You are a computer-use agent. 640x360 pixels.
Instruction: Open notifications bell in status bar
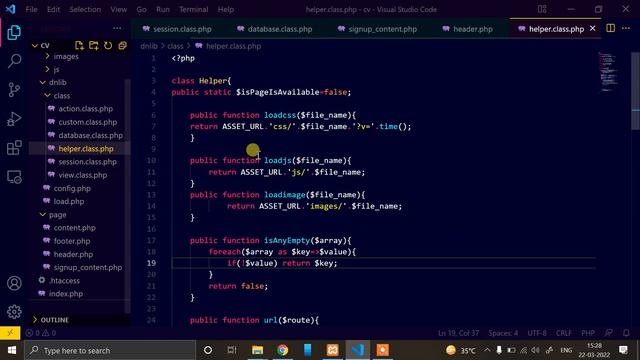626,333
